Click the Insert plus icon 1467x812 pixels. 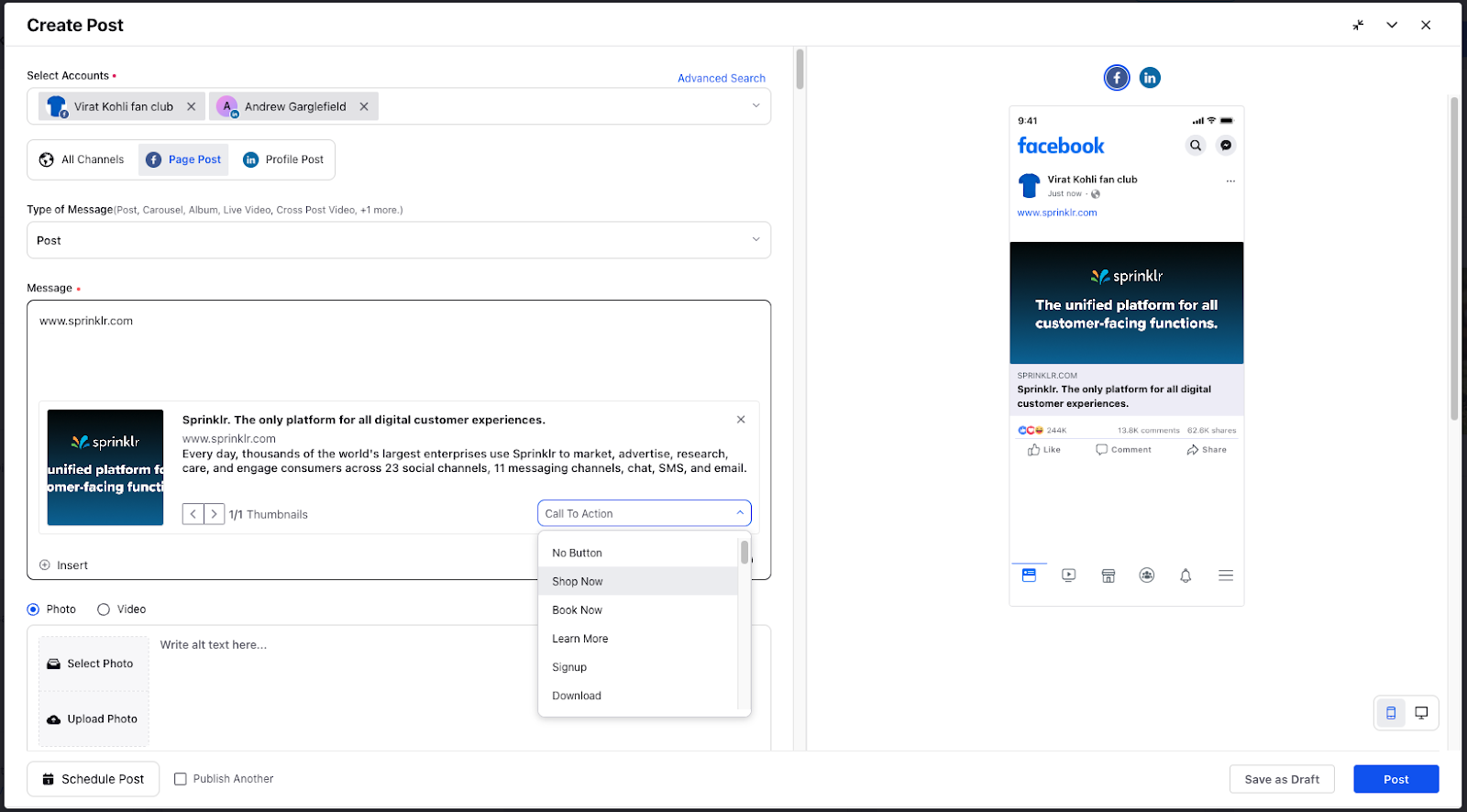click(45, 565)
